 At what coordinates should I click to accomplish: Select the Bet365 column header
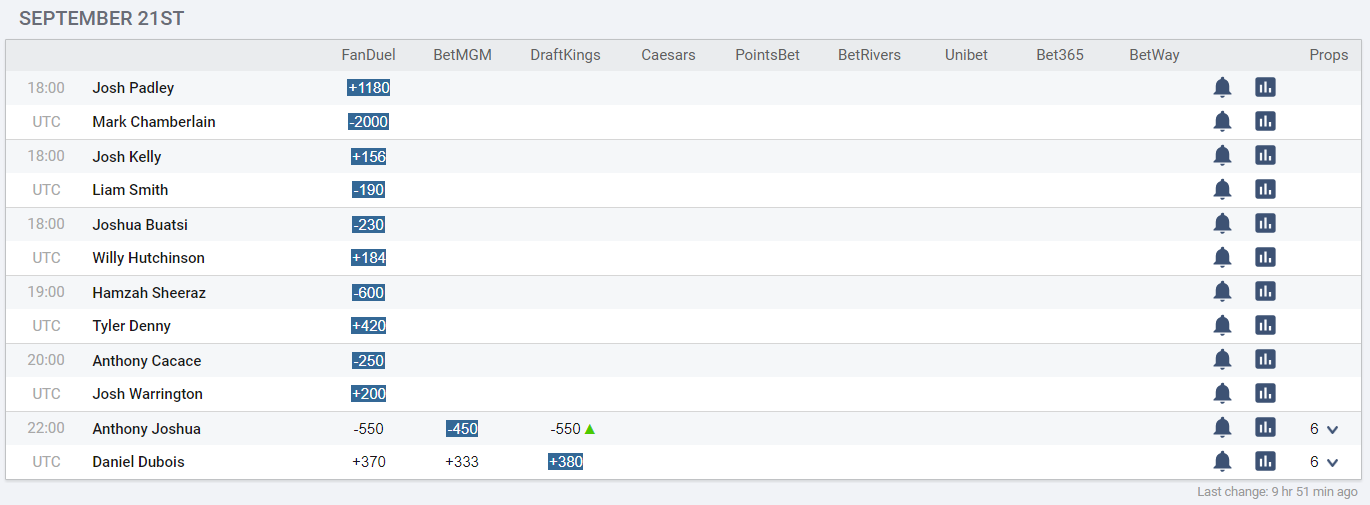pyautogui.click(x=1060, y=55)
